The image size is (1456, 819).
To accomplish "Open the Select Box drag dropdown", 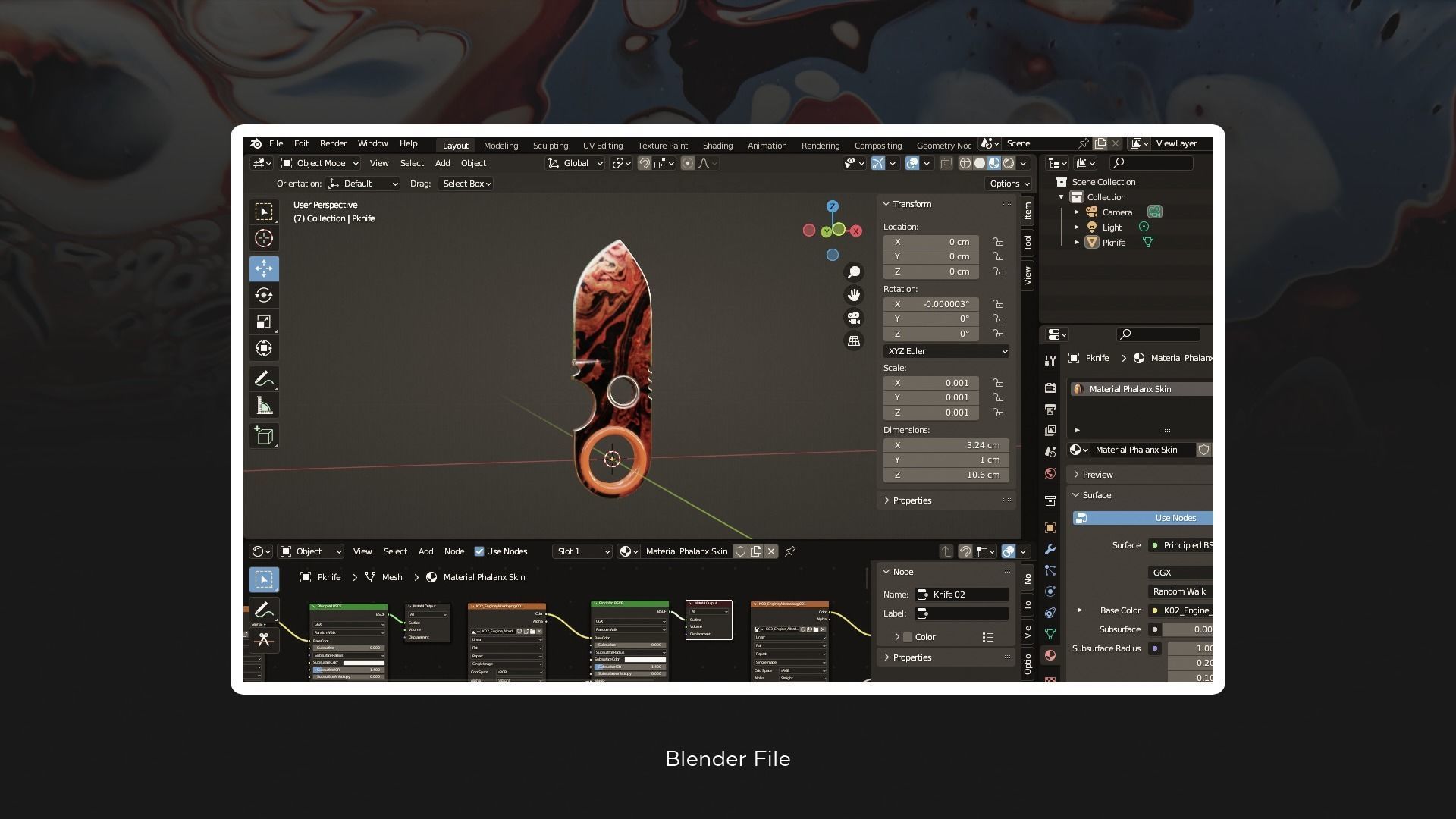I will [466, 184].
